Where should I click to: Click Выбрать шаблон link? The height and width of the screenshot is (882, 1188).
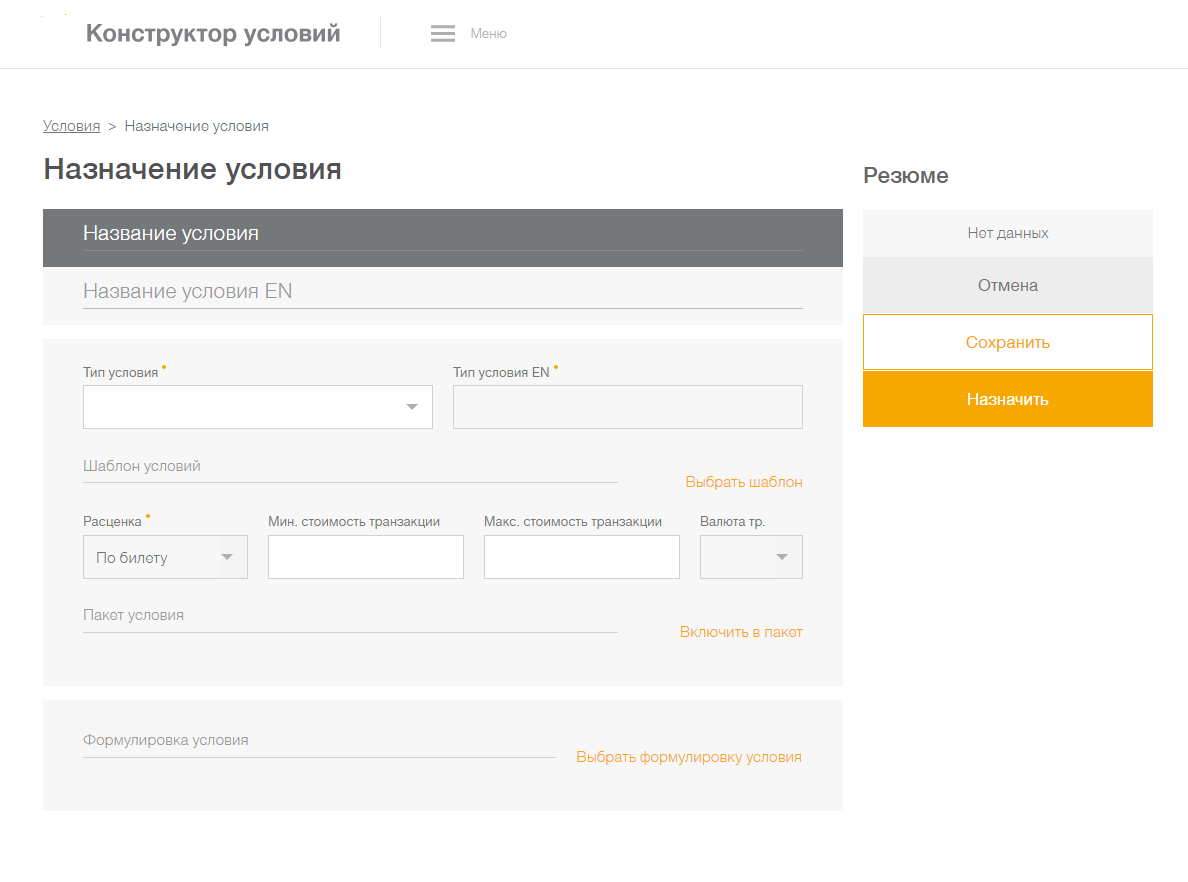744,482
